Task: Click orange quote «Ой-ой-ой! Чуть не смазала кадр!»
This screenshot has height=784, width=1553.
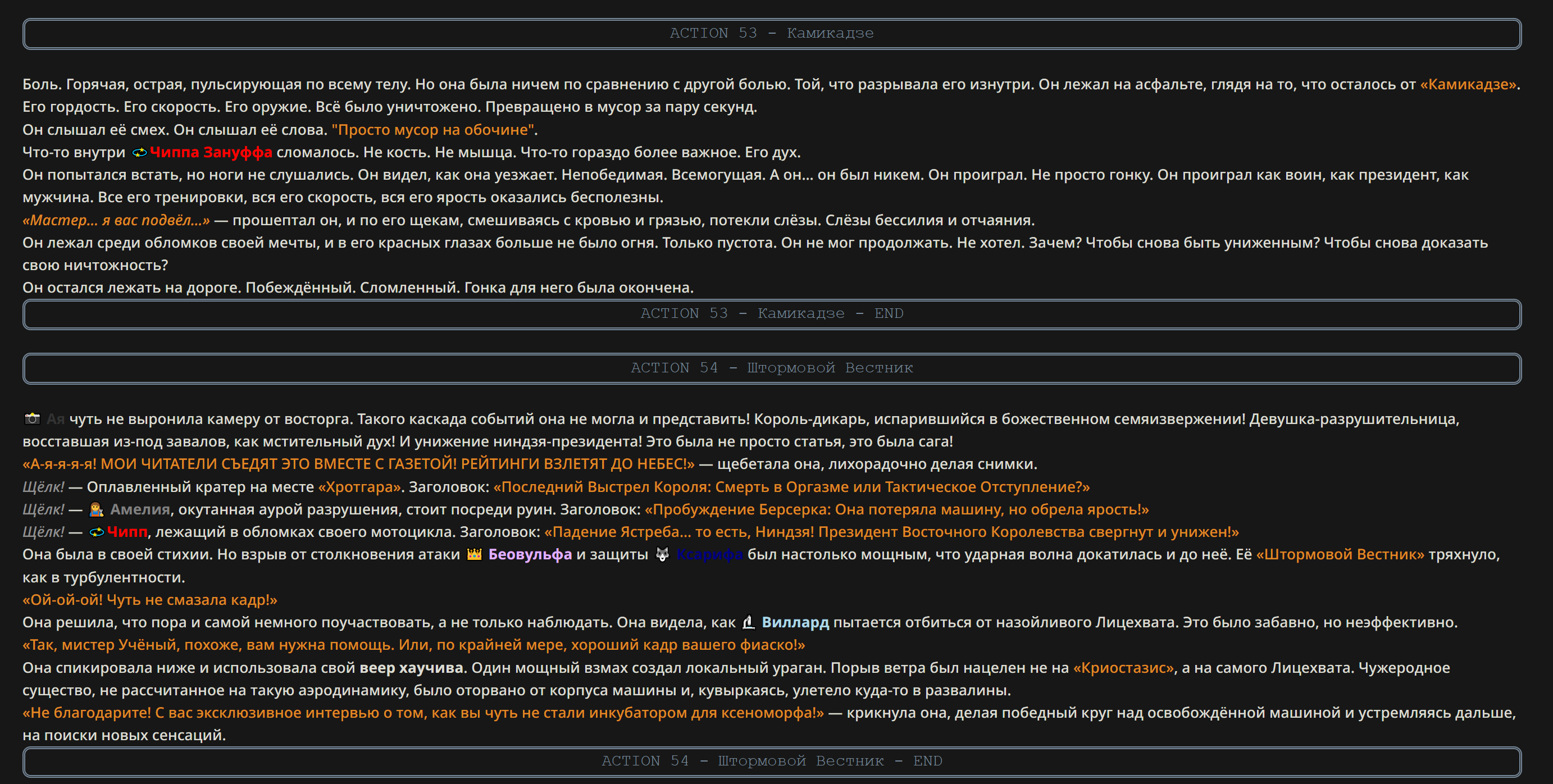Action: tap(150, 600)
